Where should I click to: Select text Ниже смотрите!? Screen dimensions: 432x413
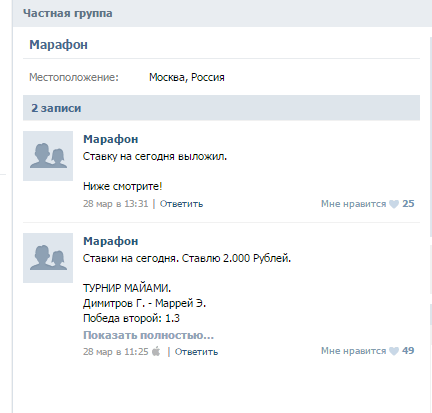tap(122, 186)
